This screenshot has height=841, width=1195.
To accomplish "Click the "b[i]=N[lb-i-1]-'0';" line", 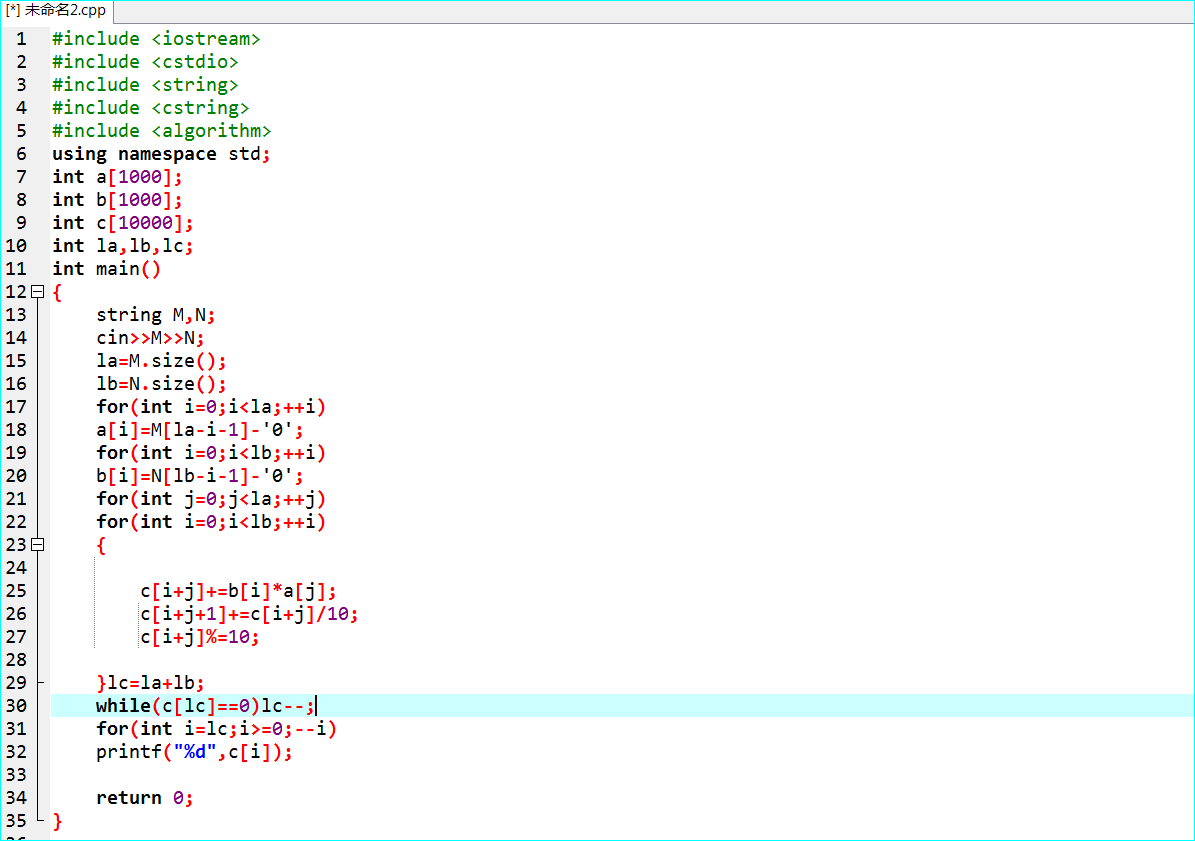I will (200, 475).
